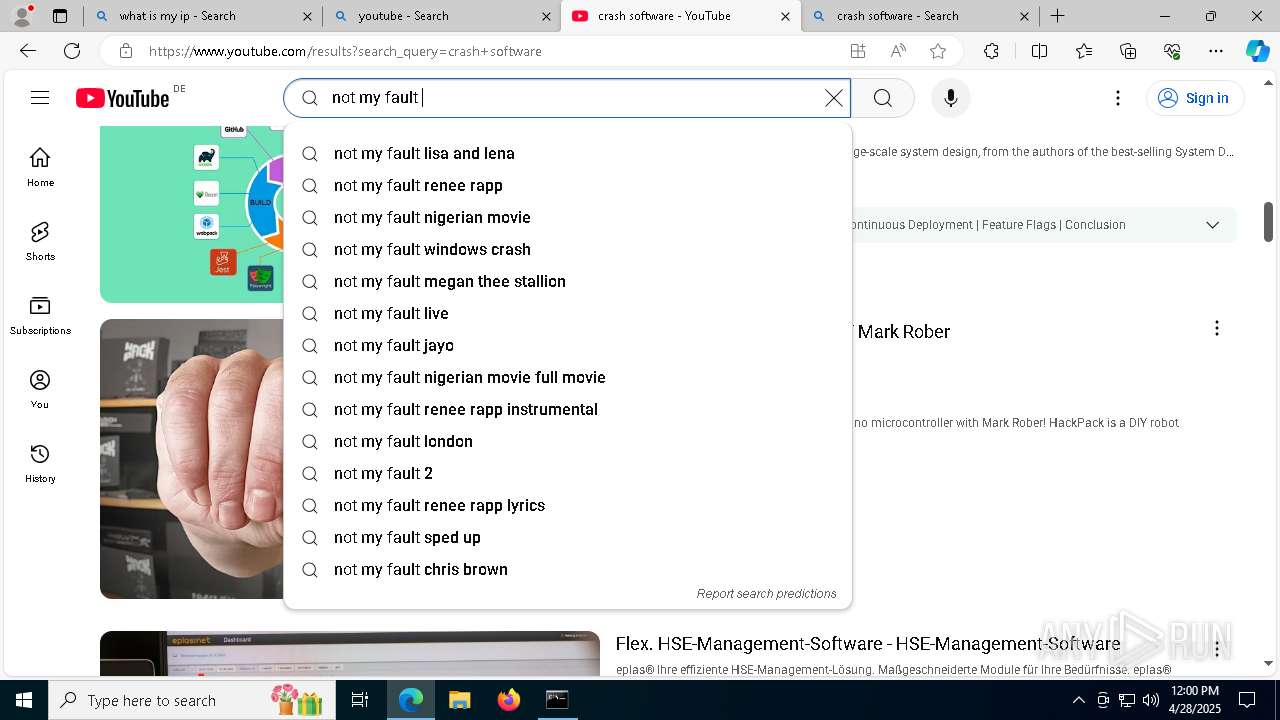Viewport: 1280px width, 720px height.
Task: Start voice search with the microphone
Action: (x=951, y=98)
